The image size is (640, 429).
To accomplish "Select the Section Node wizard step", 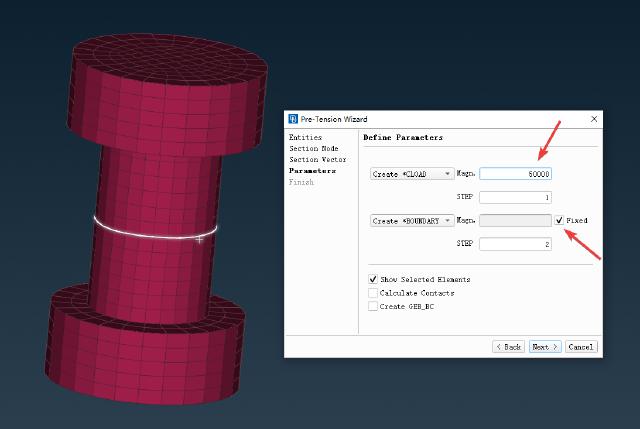I will click(x=313, y=149).
